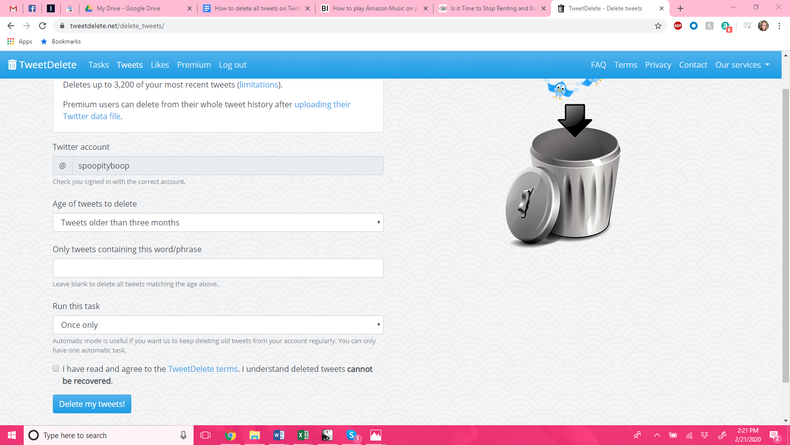Image resolution: width=790 pixels, height=445 pixels.
Task: Open the Chrome profile avatar
Action: (763, 26)
